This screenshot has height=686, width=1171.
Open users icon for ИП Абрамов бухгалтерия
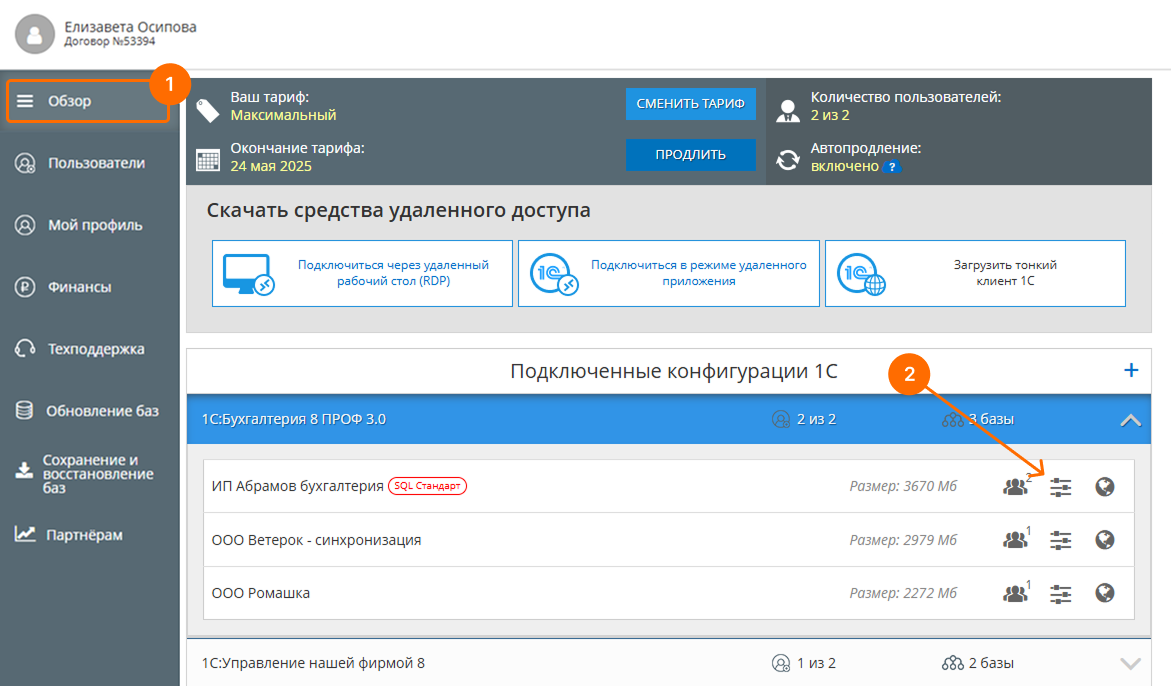pyautogui.click(x=1016, y=486)
